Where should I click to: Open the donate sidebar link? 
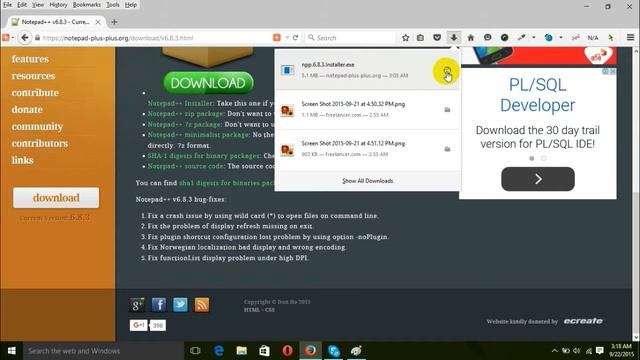pyautogui.click(x=27, y=109)
